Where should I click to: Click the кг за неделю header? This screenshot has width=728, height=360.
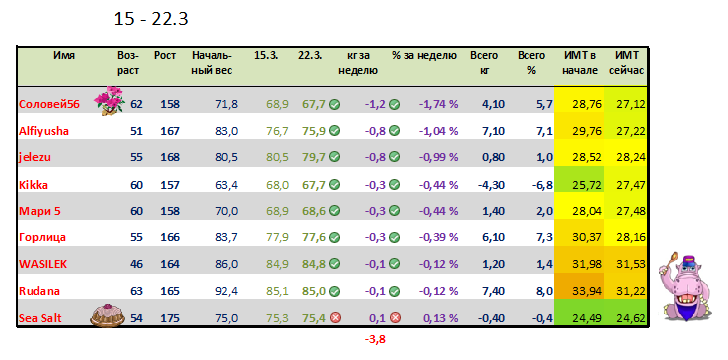pyautogui.click(x=358, y=63)
